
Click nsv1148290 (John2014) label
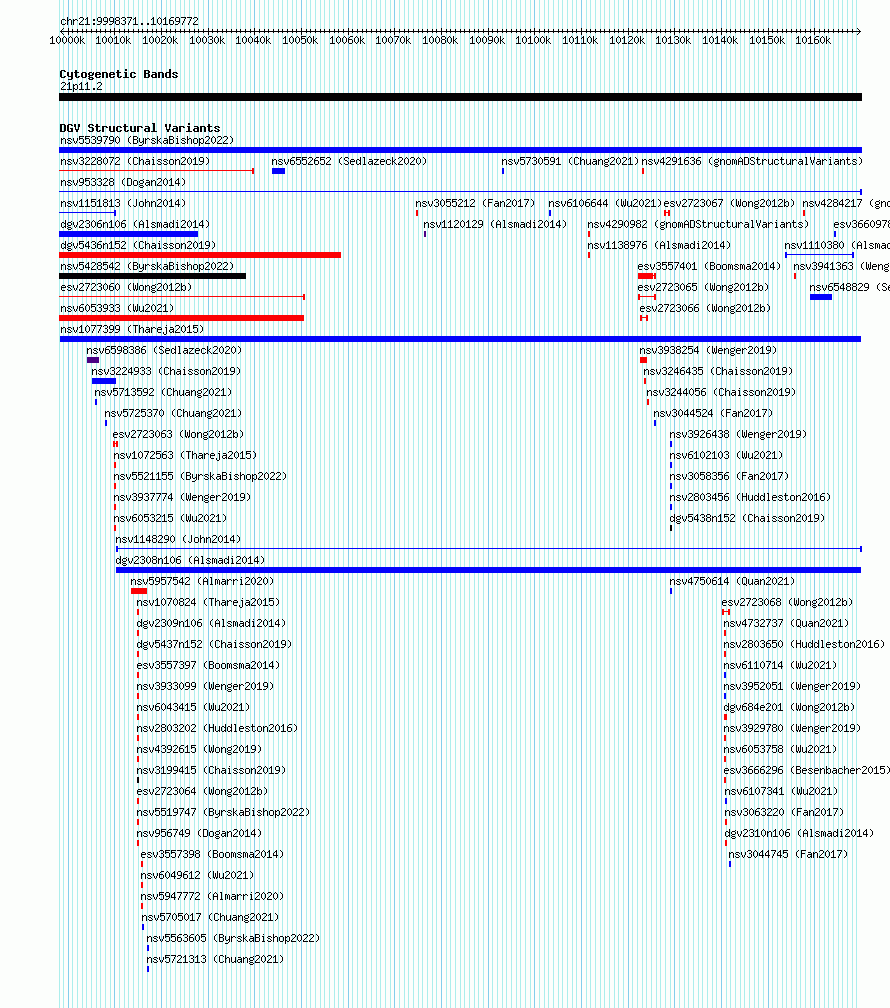click(178, 539)
